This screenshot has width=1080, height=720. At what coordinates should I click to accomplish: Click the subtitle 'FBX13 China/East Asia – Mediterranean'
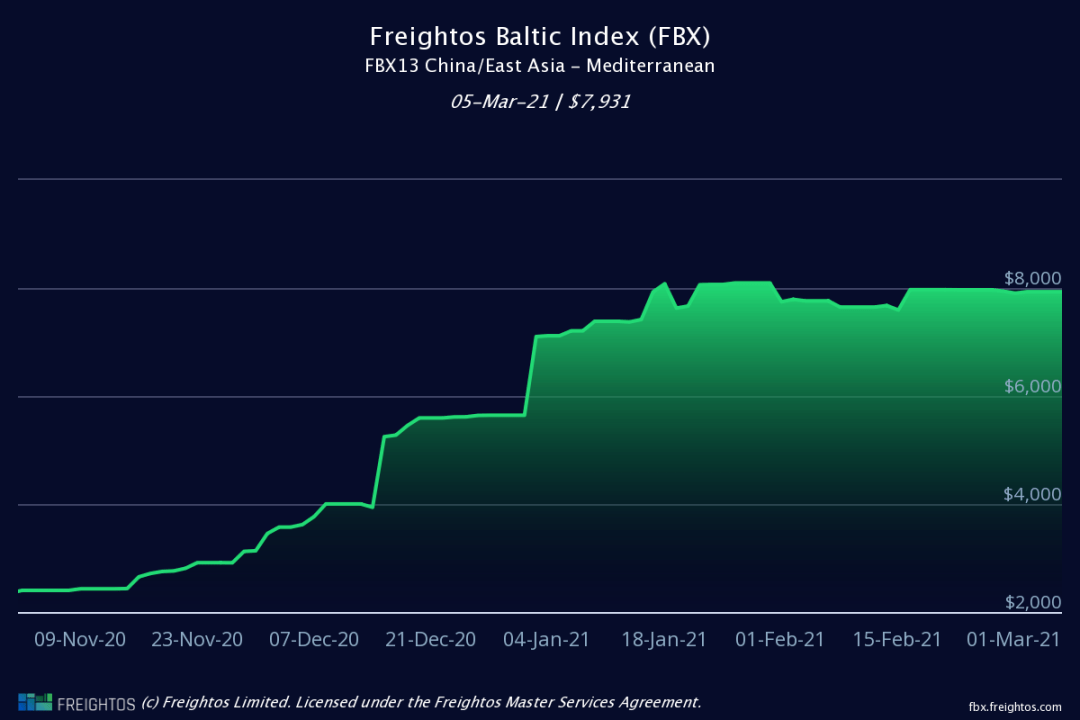(x=540, y=66)
